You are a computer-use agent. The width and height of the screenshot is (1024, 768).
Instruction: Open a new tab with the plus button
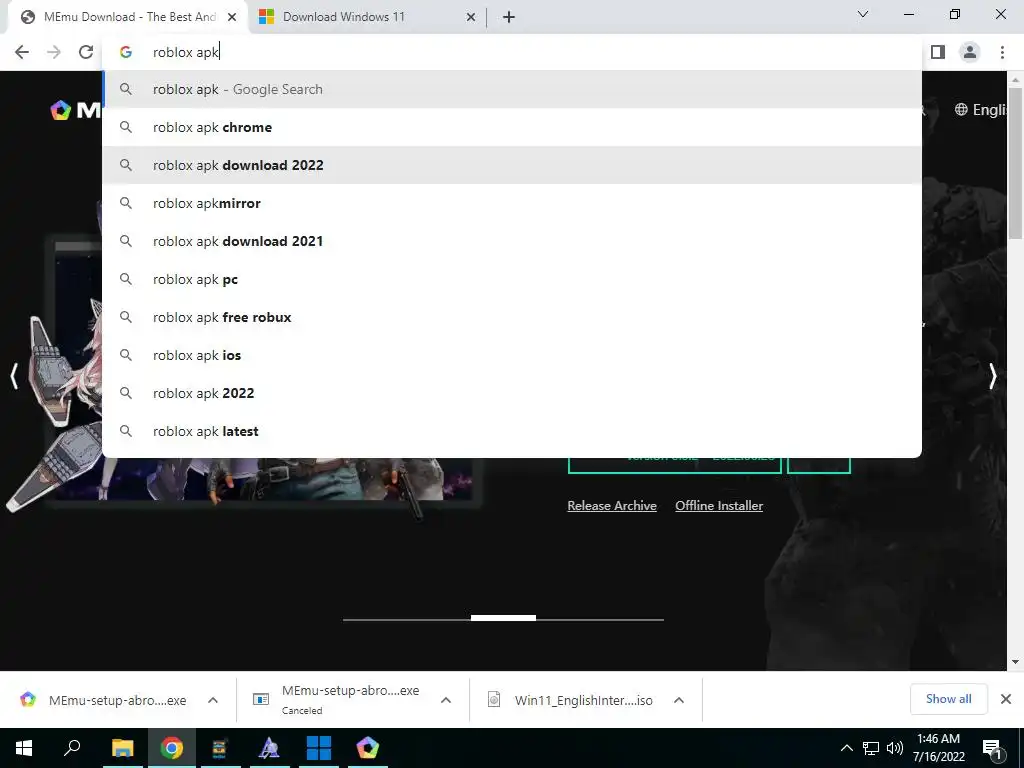coord(509,17)
